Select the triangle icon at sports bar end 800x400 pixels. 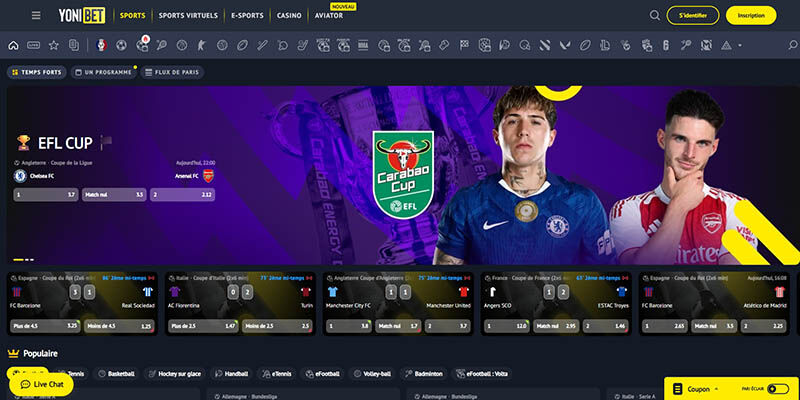727,45
